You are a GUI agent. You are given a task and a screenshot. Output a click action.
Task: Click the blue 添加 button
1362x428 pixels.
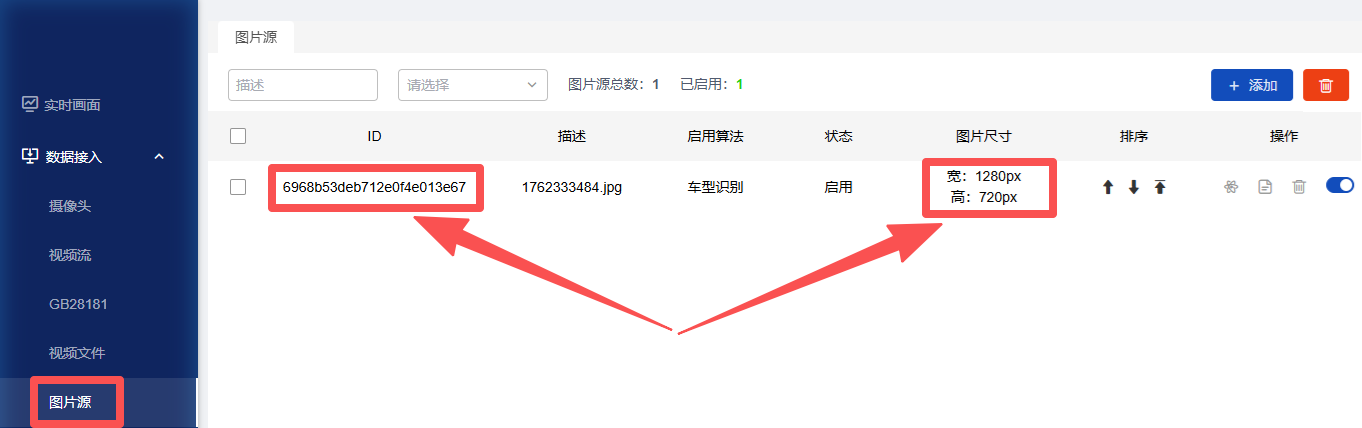pos(1252,85)
